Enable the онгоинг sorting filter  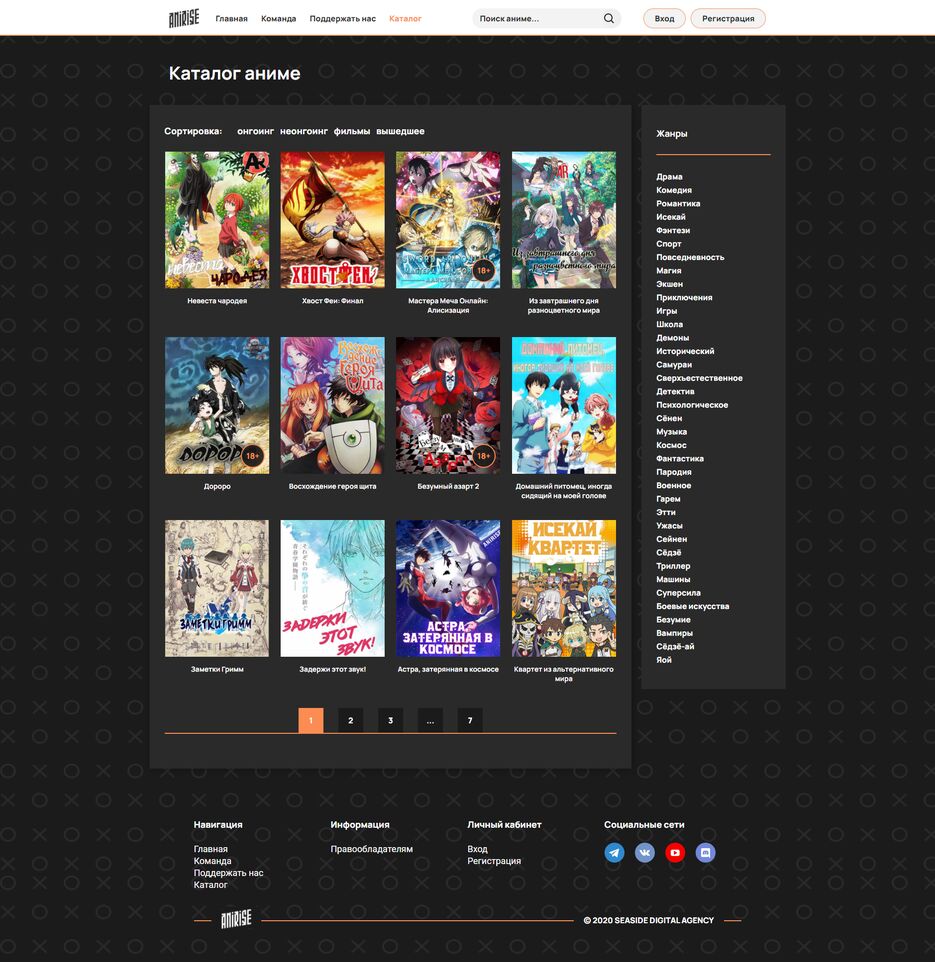(x=257, y=131)
